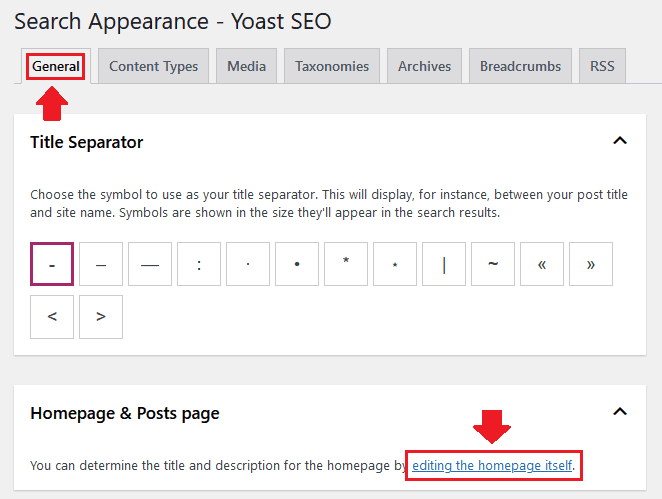Click the Search Appearance - Yoast SEO title
Screen dimensions: 662x499
pyautogui.click(x=173, y=21)
